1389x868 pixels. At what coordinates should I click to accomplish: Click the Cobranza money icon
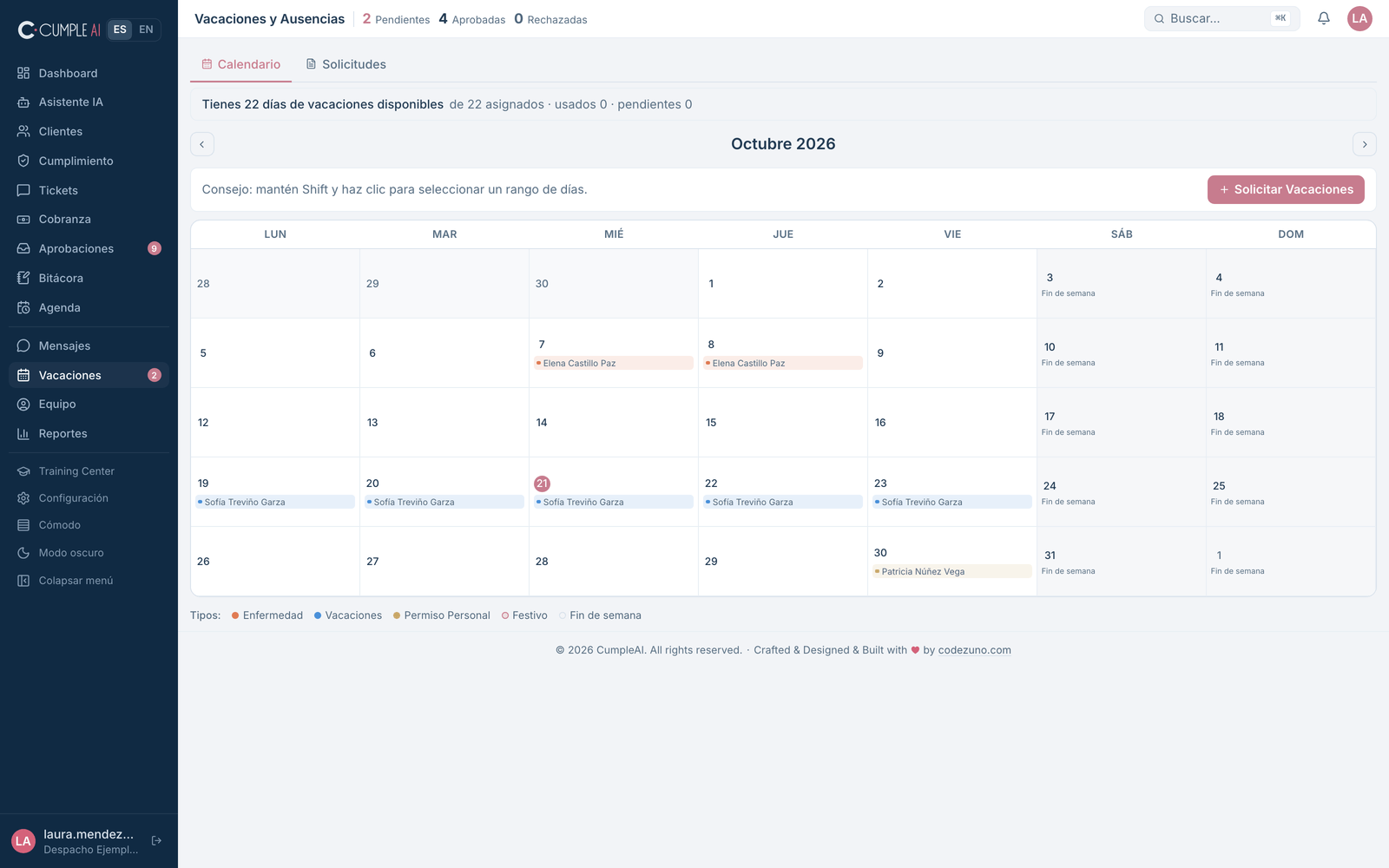(x=23, y=220)
